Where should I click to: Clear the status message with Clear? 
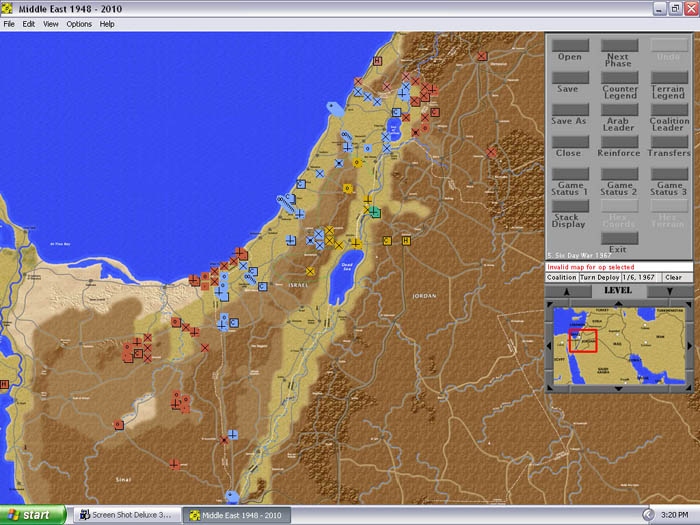[678, 277]
